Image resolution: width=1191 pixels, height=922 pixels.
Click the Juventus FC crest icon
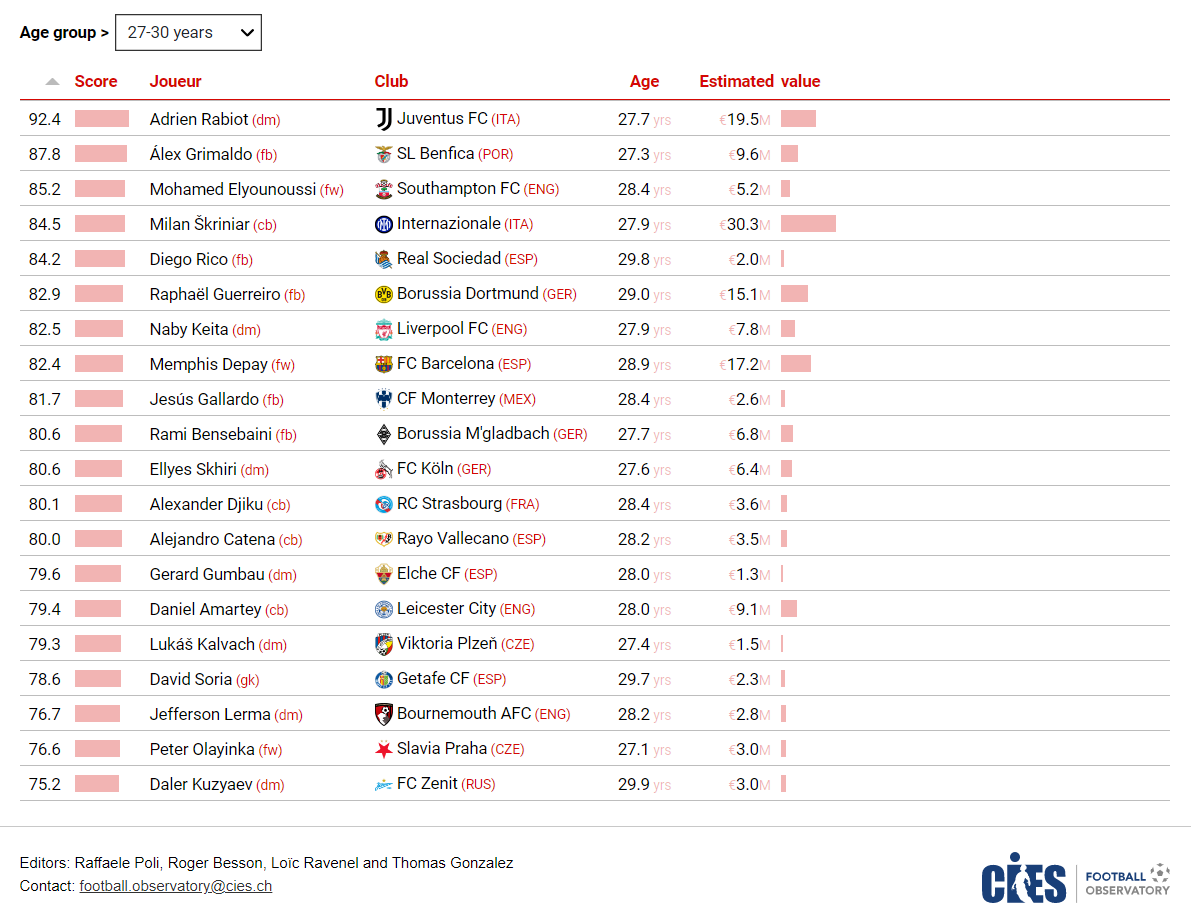click(x=384, y=119)
